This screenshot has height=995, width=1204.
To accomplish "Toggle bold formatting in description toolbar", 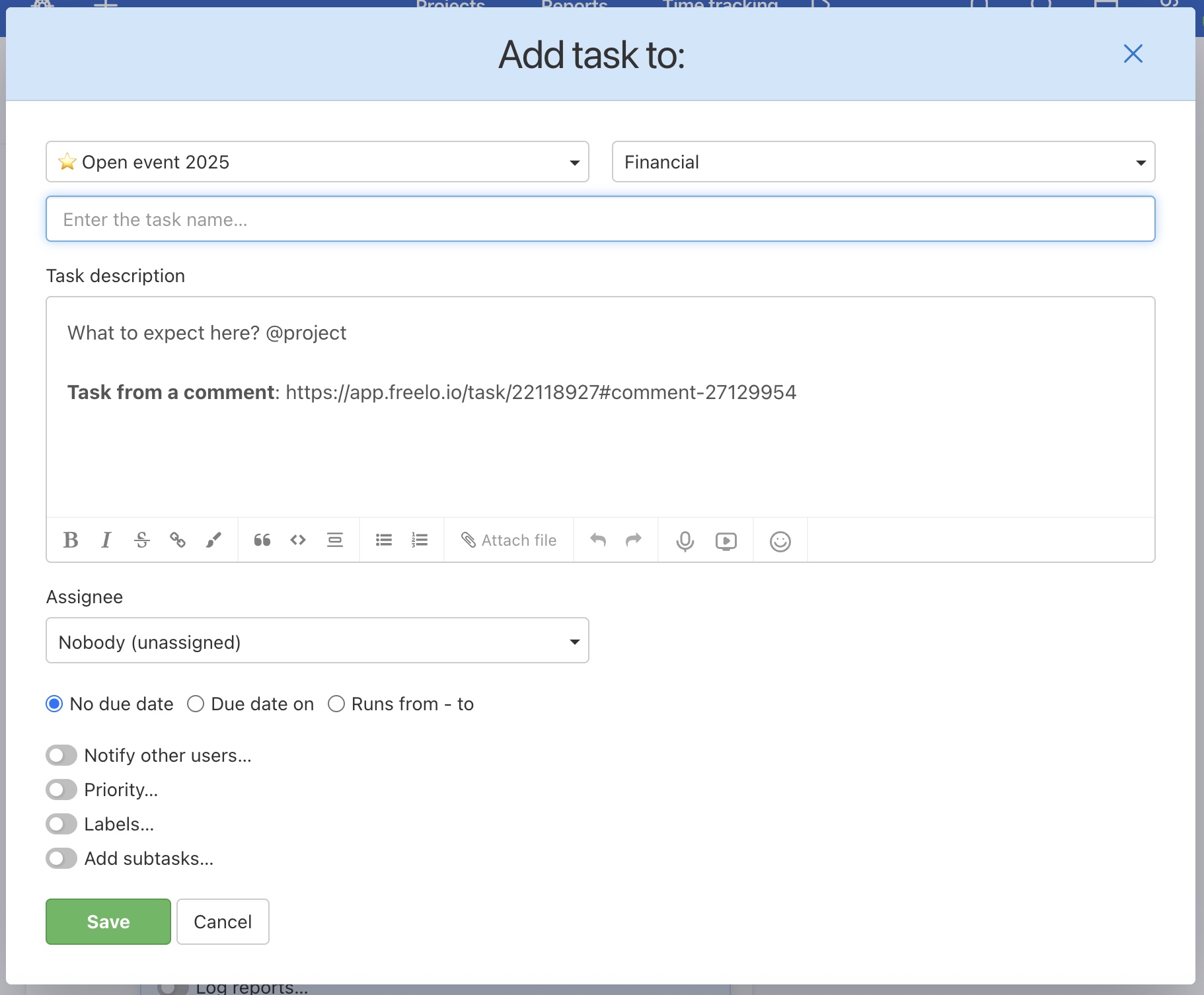I will [x=71, y=540].
